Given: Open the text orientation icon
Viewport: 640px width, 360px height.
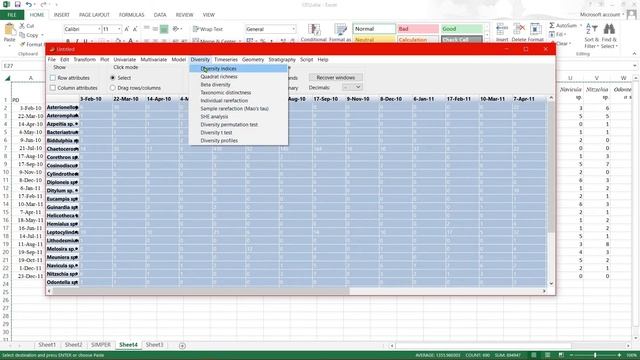Looking at the screenshot, I should (x=176, y=29).
